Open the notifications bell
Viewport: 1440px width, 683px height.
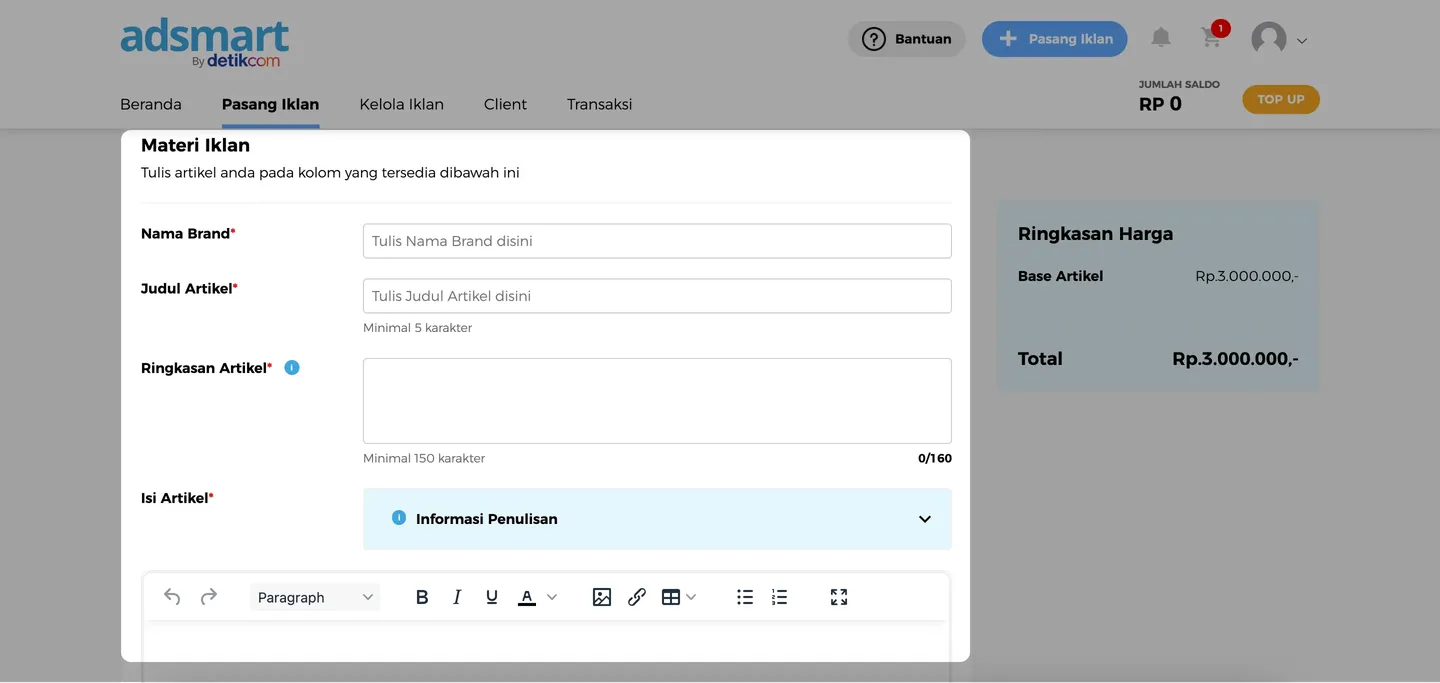[x=1160, y=38]
